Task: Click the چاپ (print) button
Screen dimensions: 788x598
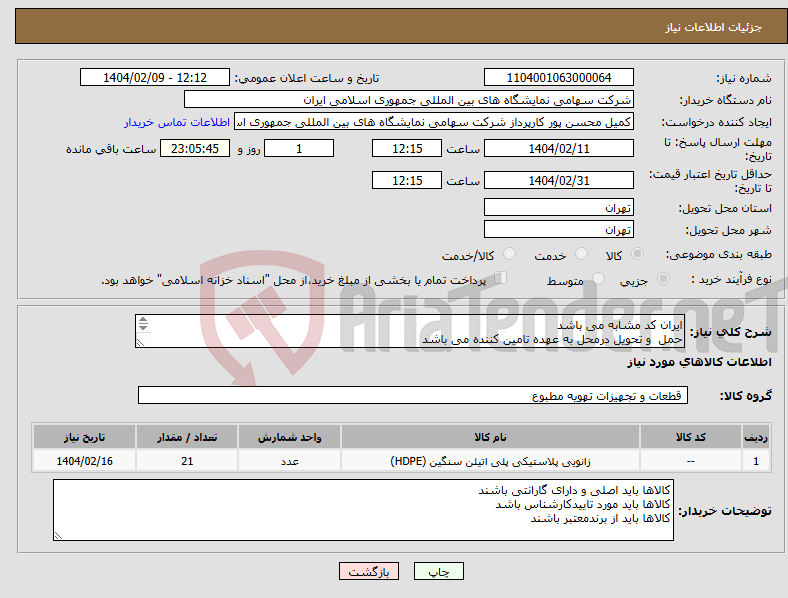Action: coord(438,571)
